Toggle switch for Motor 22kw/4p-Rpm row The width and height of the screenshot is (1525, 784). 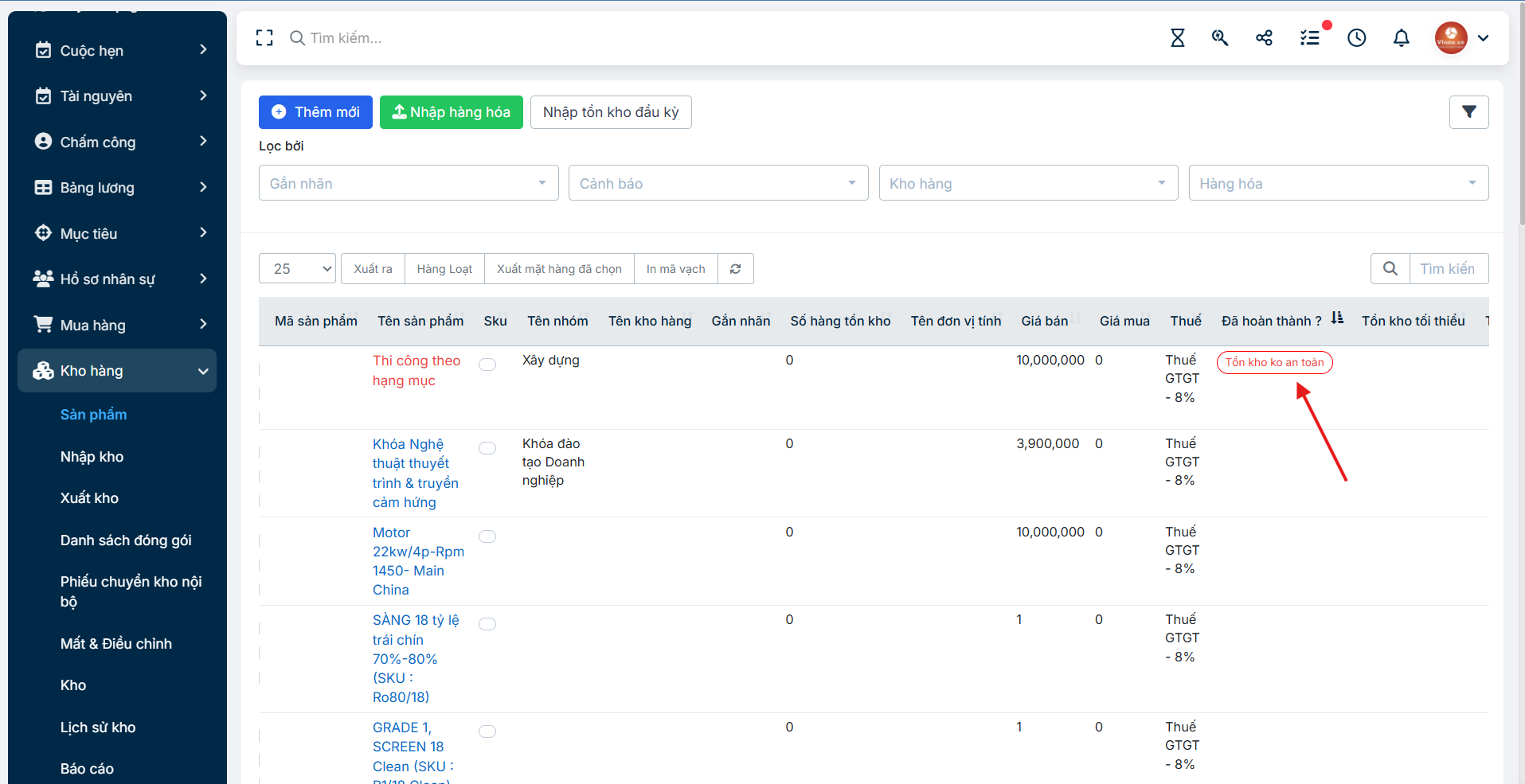coord(487,536)
